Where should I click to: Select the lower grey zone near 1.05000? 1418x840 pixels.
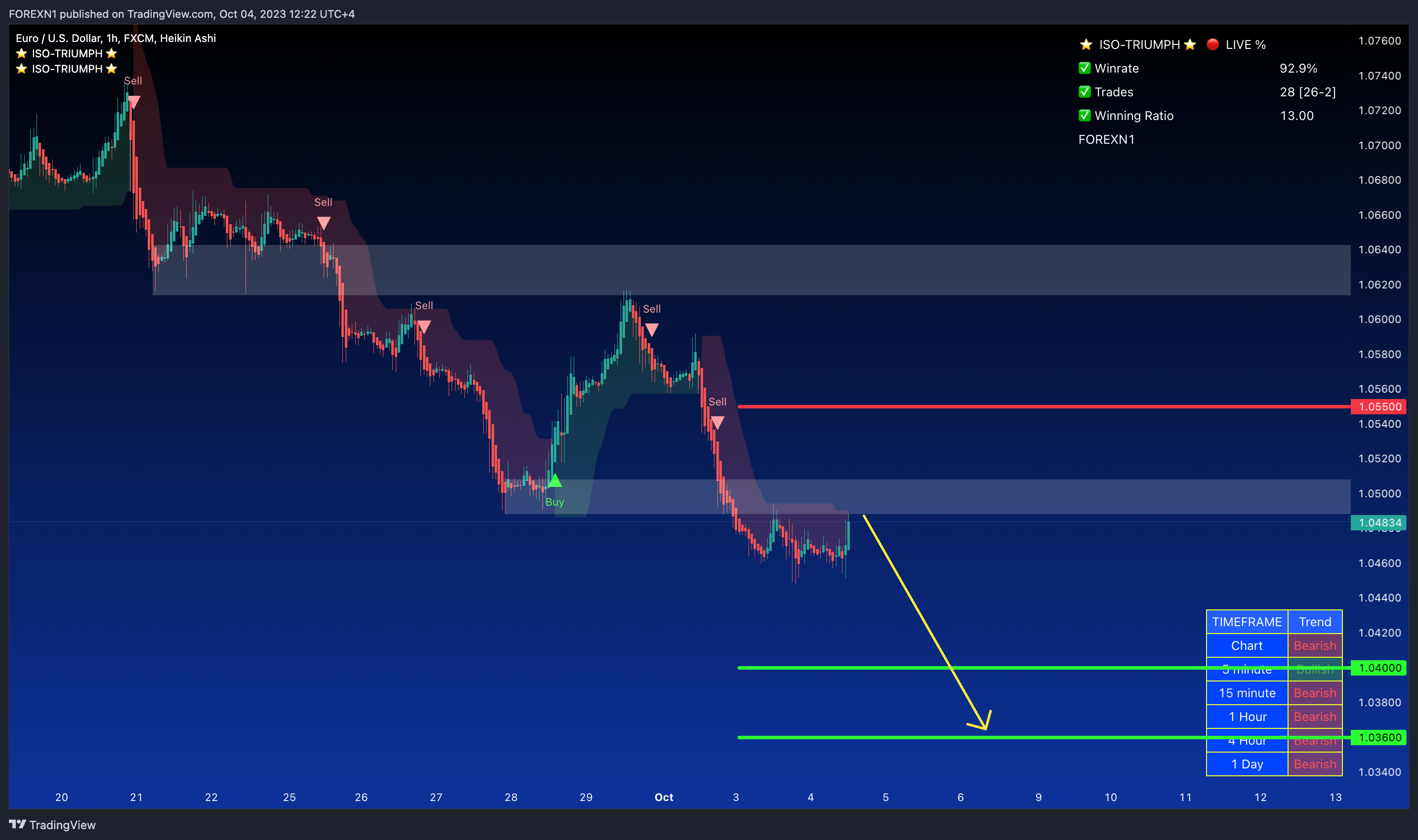927,497
